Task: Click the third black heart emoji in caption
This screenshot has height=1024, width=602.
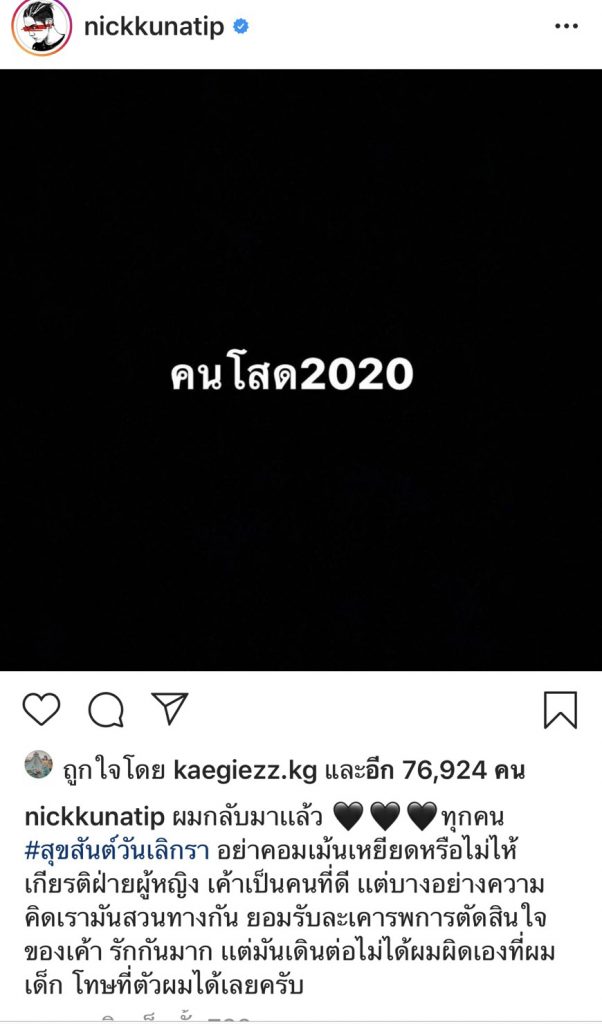Action: [x=422, y=817]
